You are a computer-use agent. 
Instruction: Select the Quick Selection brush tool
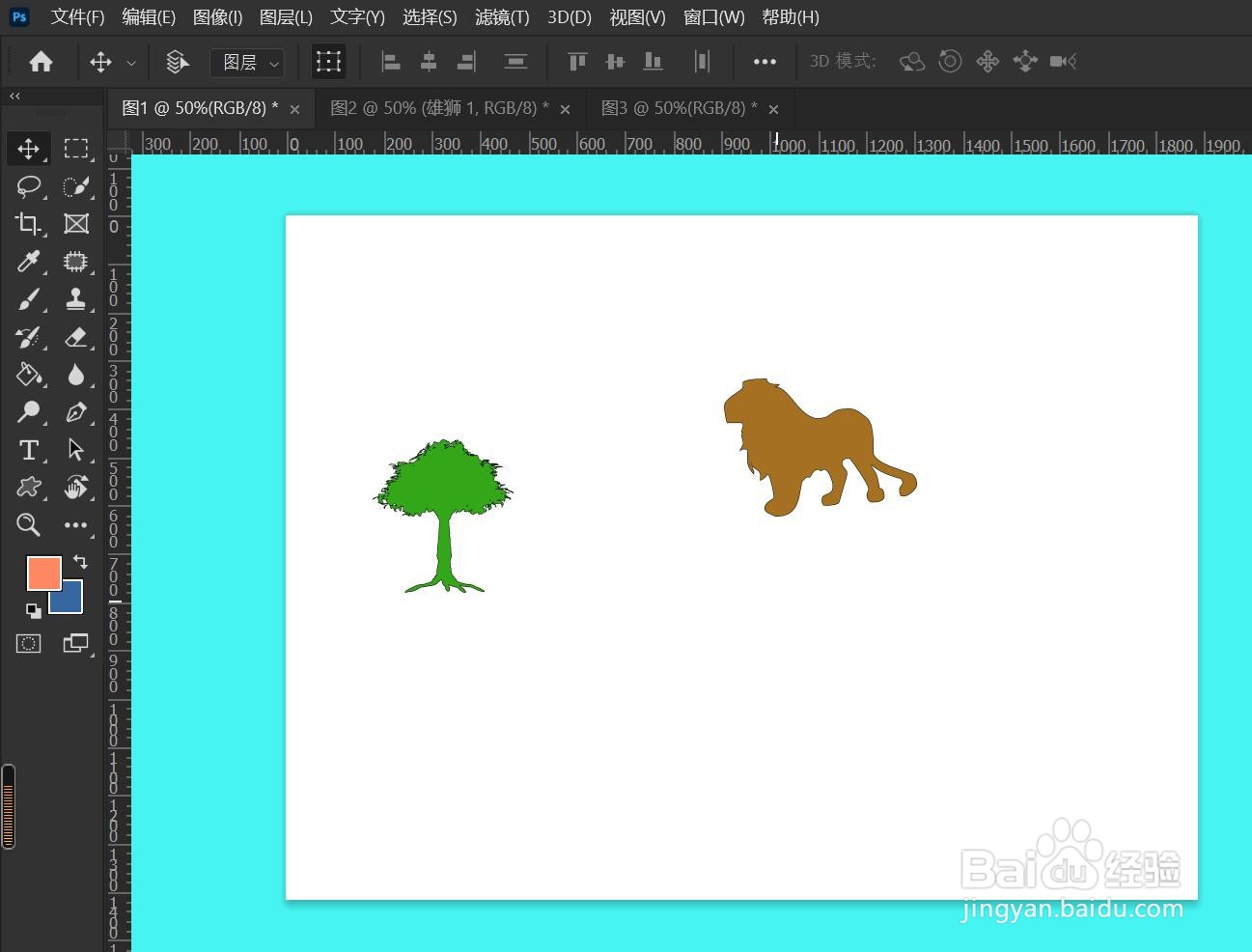point(76,186)
